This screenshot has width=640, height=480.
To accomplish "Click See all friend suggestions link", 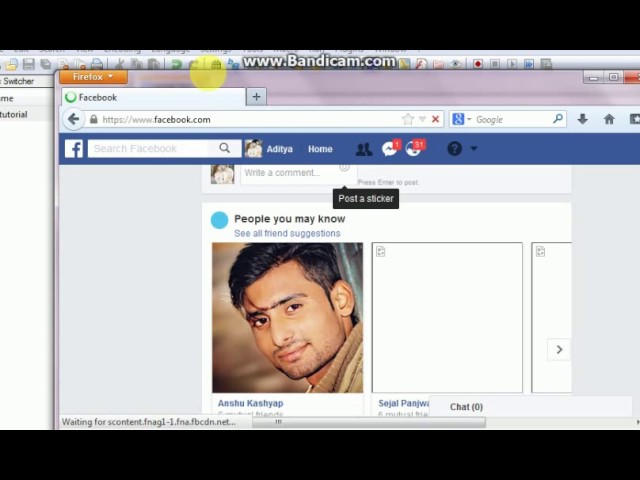I will coord(287,233).
